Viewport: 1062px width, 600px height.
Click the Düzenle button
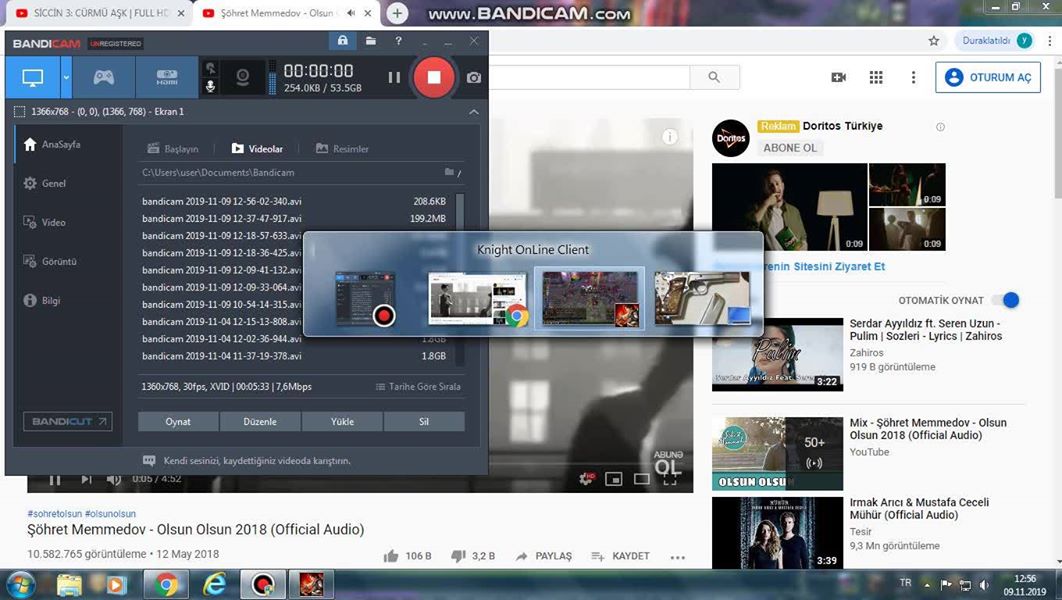pyautogui.click(x=260, y=421)
